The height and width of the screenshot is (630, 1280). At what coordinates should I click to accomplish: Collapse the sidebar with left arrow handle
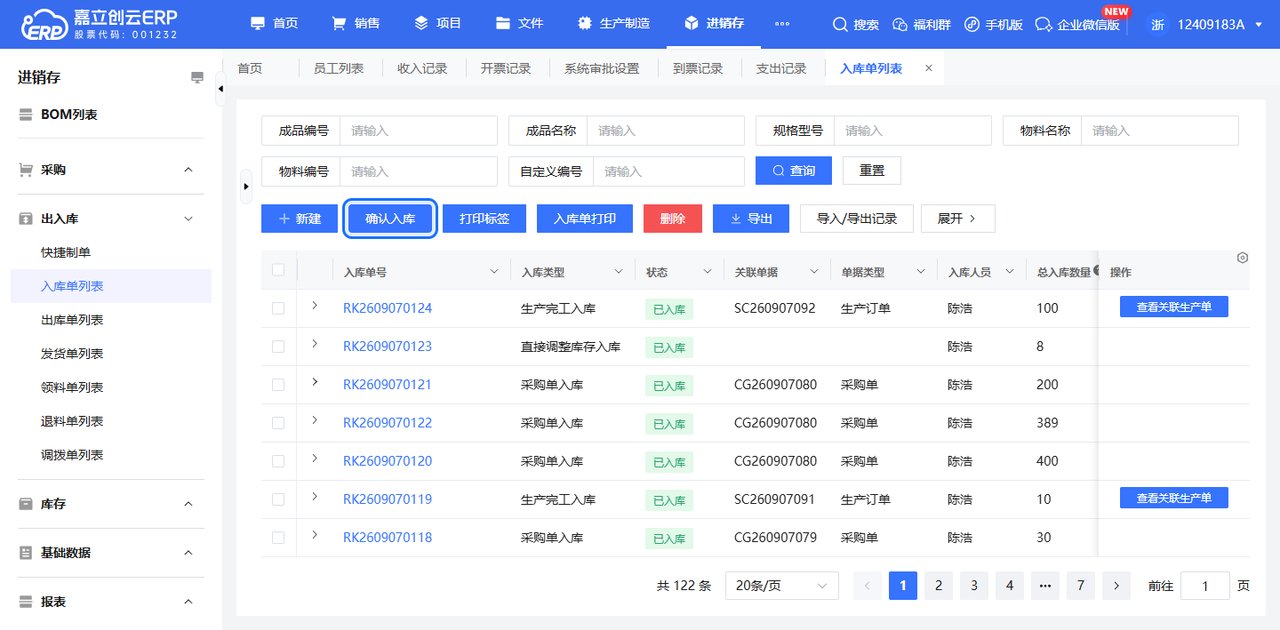(x=220, y=89)
